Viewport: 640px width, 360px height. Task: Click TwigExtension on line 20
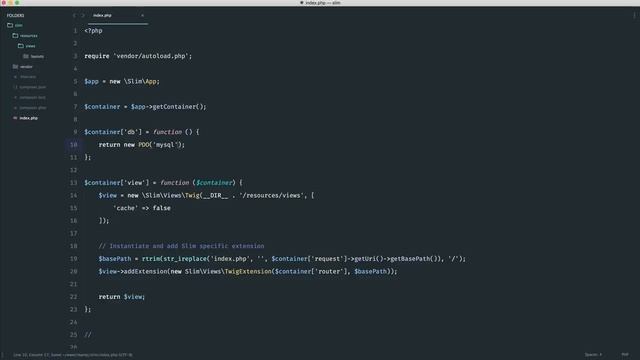coord(248,271)
